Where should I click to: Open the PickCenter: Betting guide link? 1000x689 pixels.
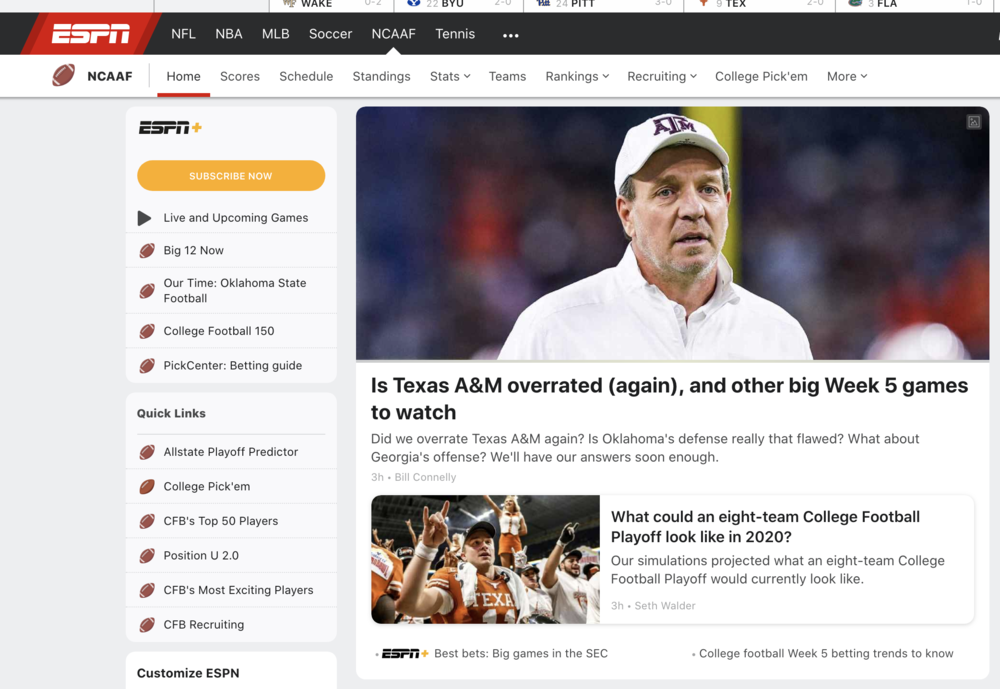(232, 366)
